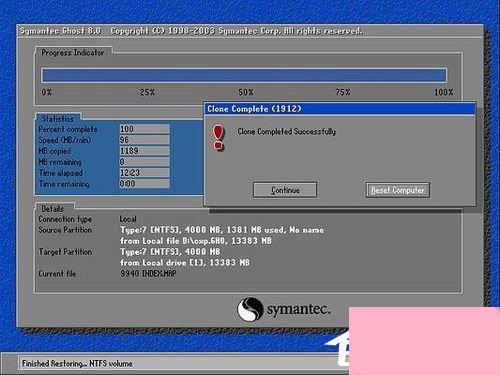Select the MB copied value field
Screen dimensions: 500x375
pos(145,151)
